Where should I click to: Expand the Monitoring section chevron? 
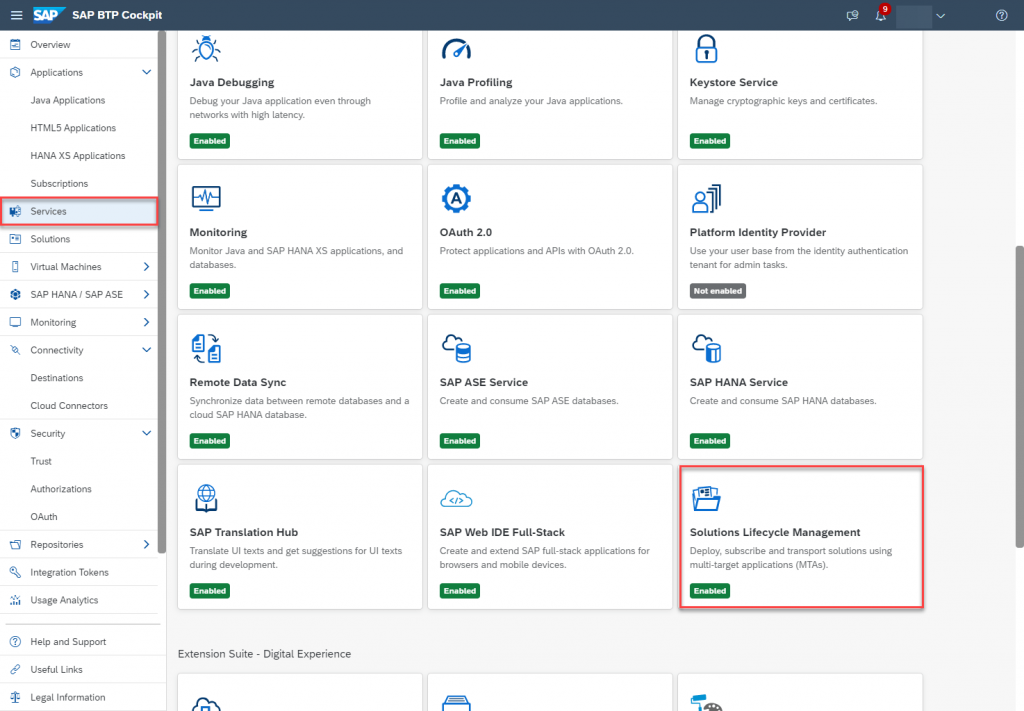pyautogui.click(x=146, y=323)
